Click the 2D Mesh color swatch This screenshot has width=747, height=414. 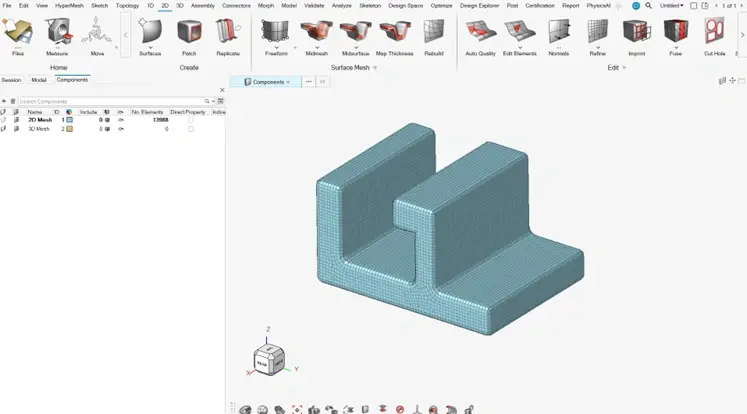tap(70, 120)
